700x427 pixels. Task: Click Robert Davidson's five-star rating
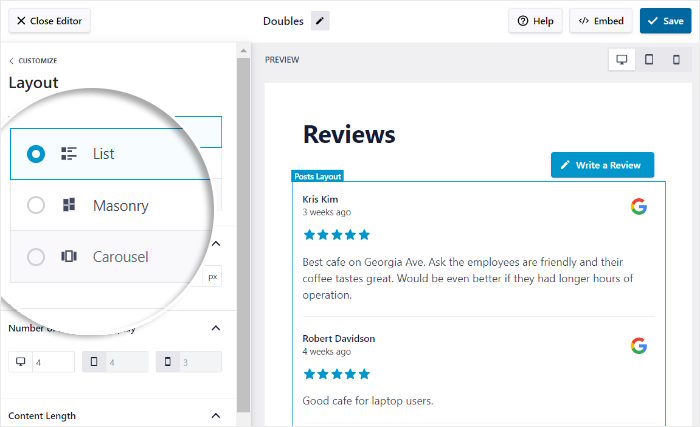pos(337,374)
